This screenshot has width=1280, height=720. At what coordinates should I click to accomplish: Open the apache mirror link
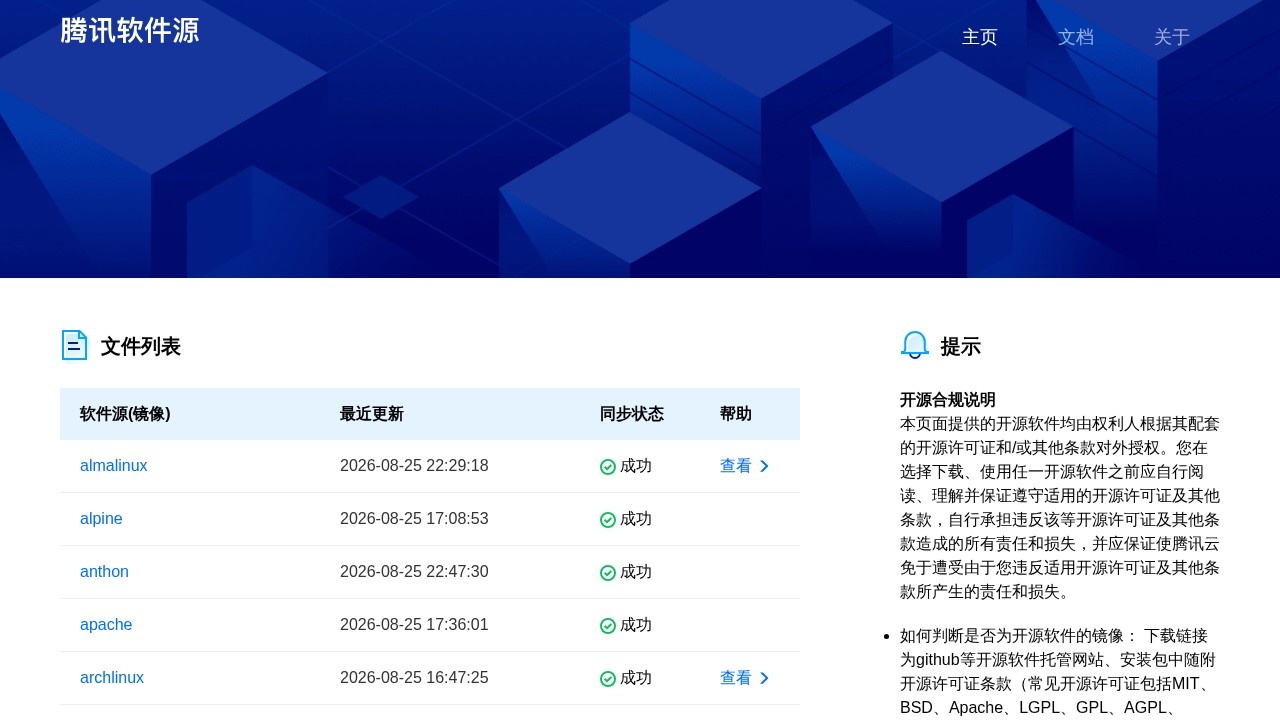[106, 625]
